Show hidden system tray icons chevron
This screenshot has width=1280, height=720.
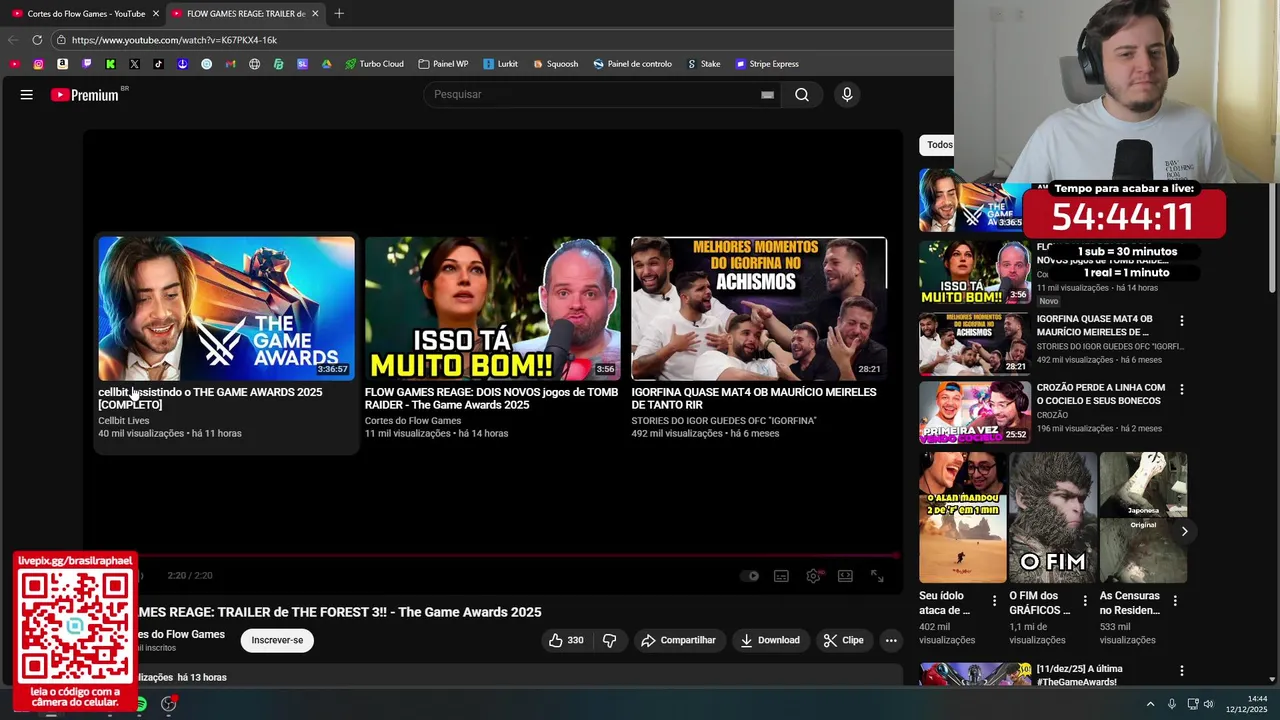[x=1150, y=704]
